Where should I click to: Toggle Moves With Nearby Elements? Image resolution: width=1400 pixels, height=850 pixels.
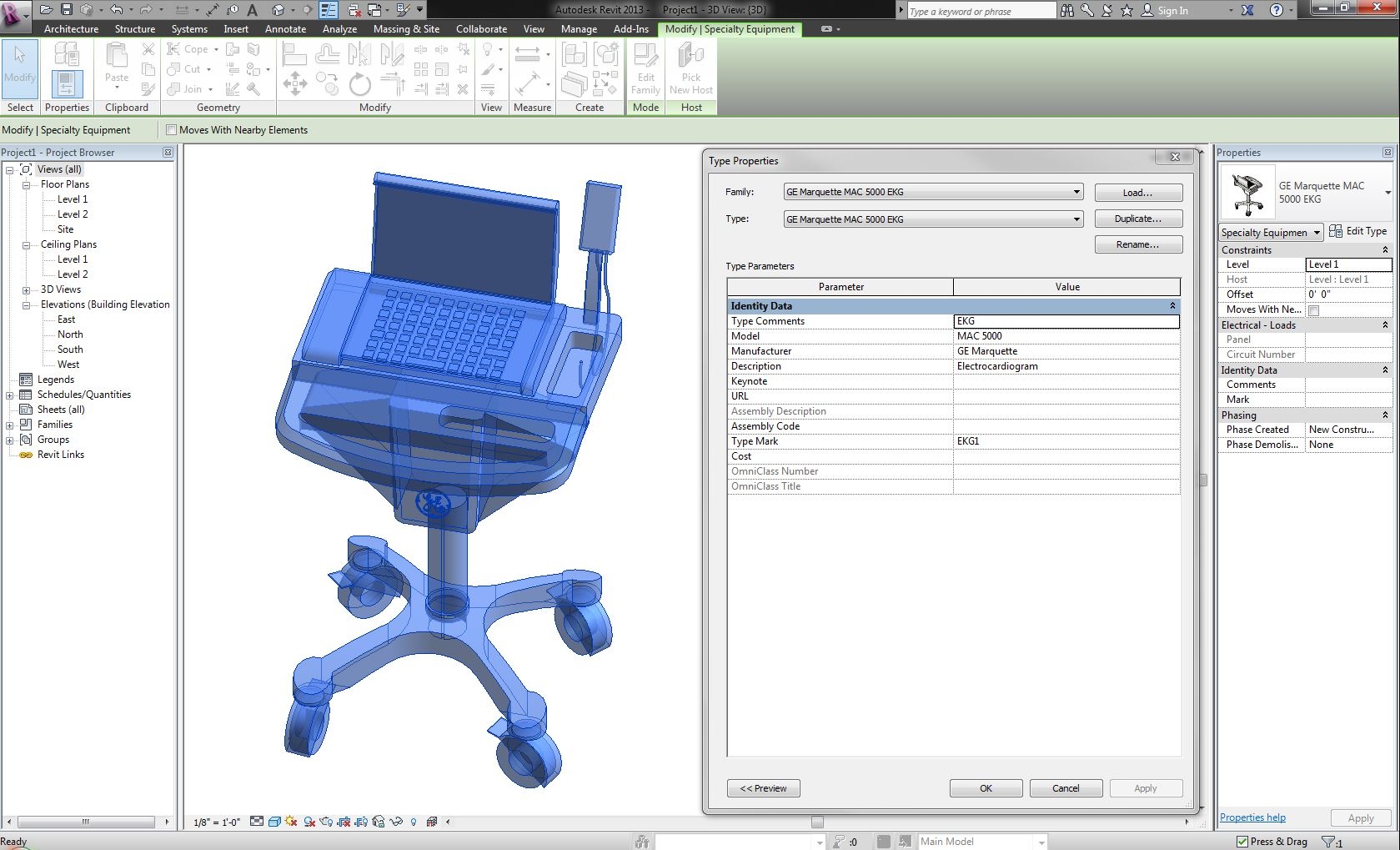tap(171, 130)
